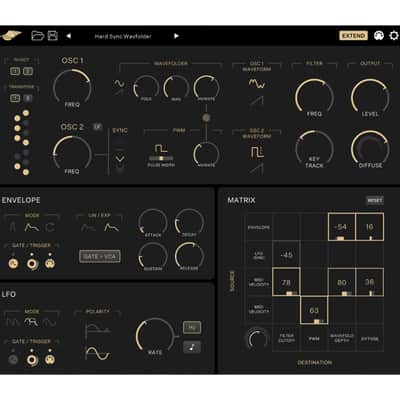Toggle the GATE > VCA button
The width and height of the screenshot is (400, 400).
pyautogui.click(x=100, y=256)
